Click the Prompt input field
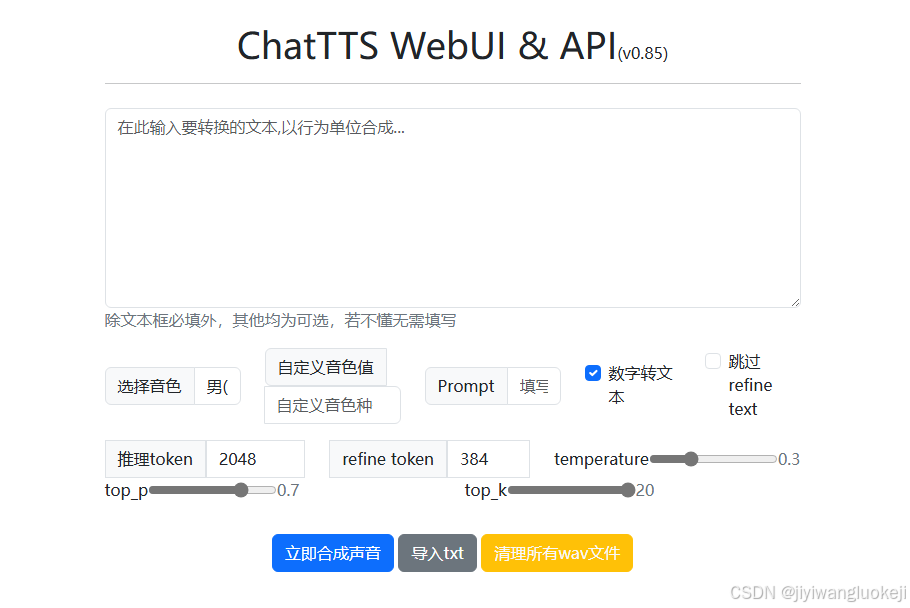Screen dimensions: 910x608 pyautogui.click(x=533, y=386)
